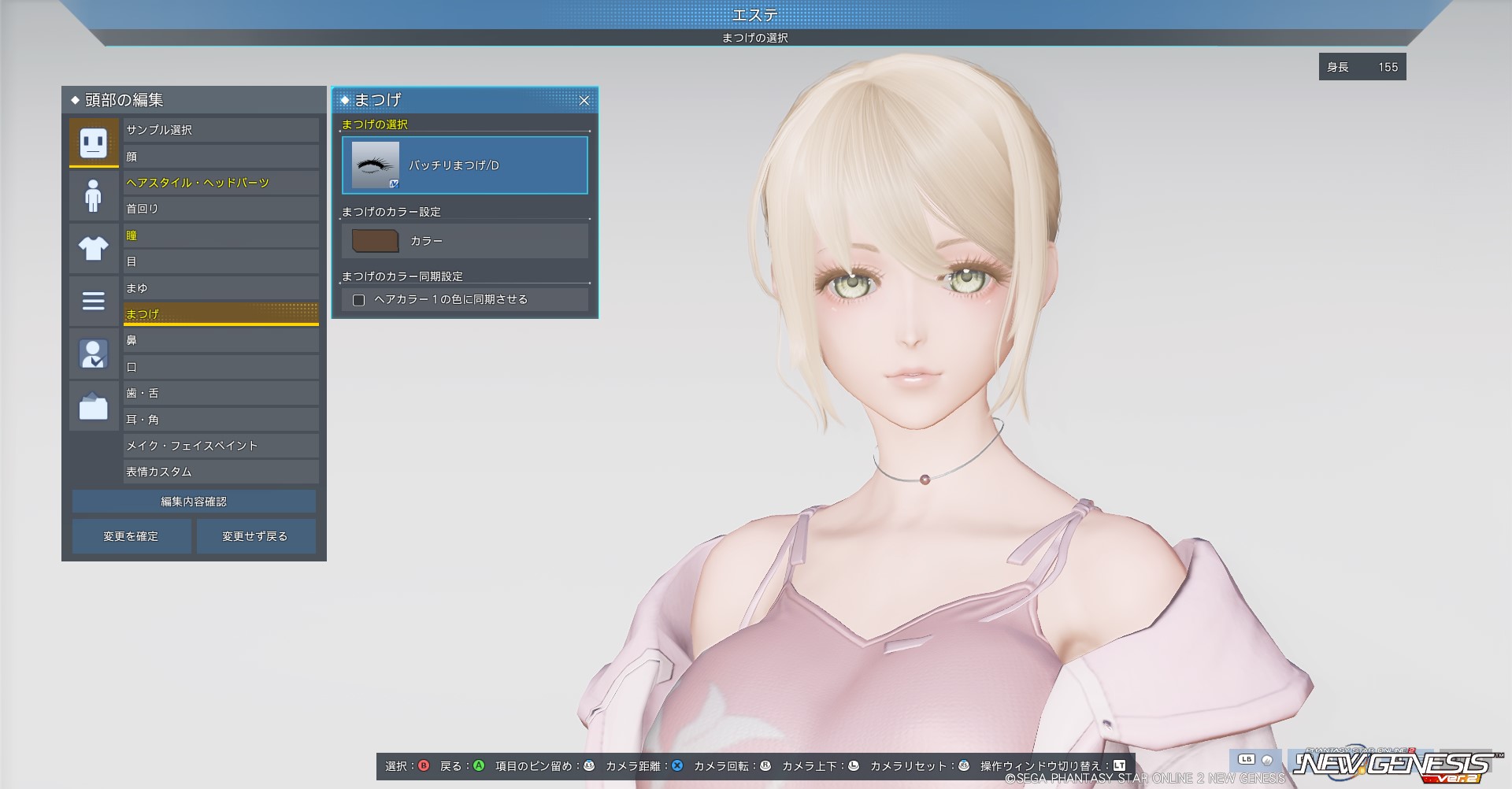Screen dimensions: 1512x789
Task: Open サンプル選択 menu item
Action: tap(221, 130)
